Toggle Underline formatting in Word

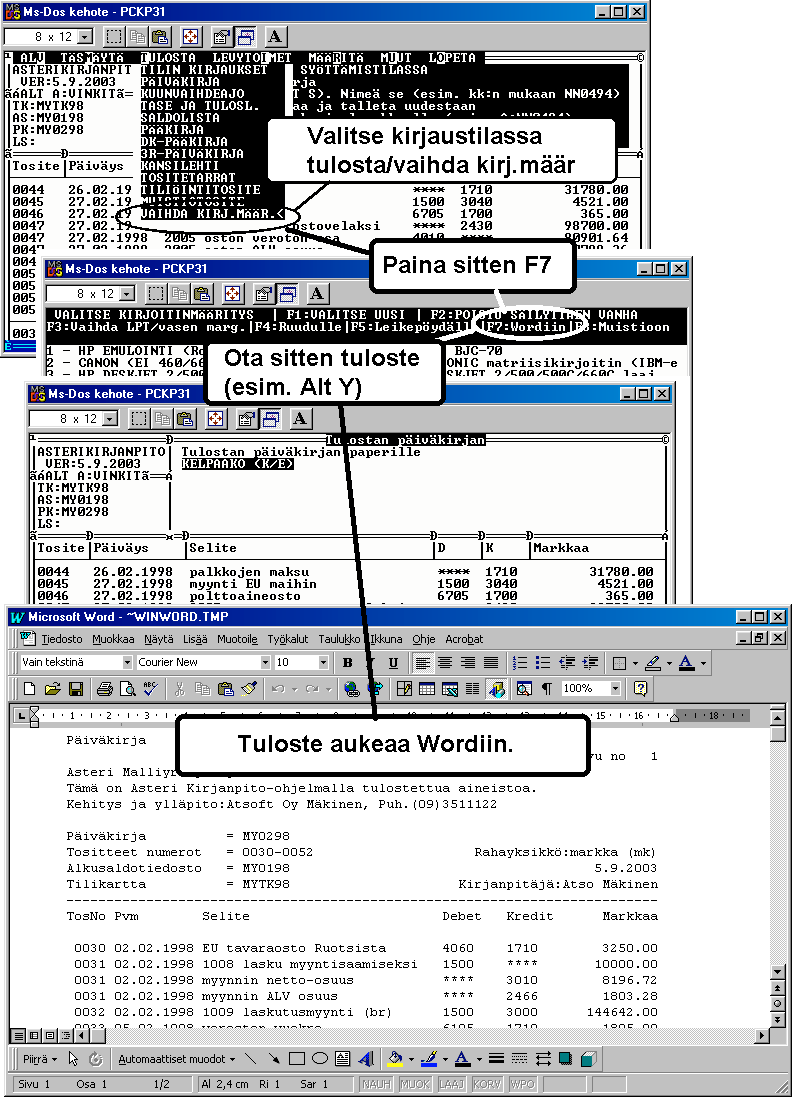393,662
